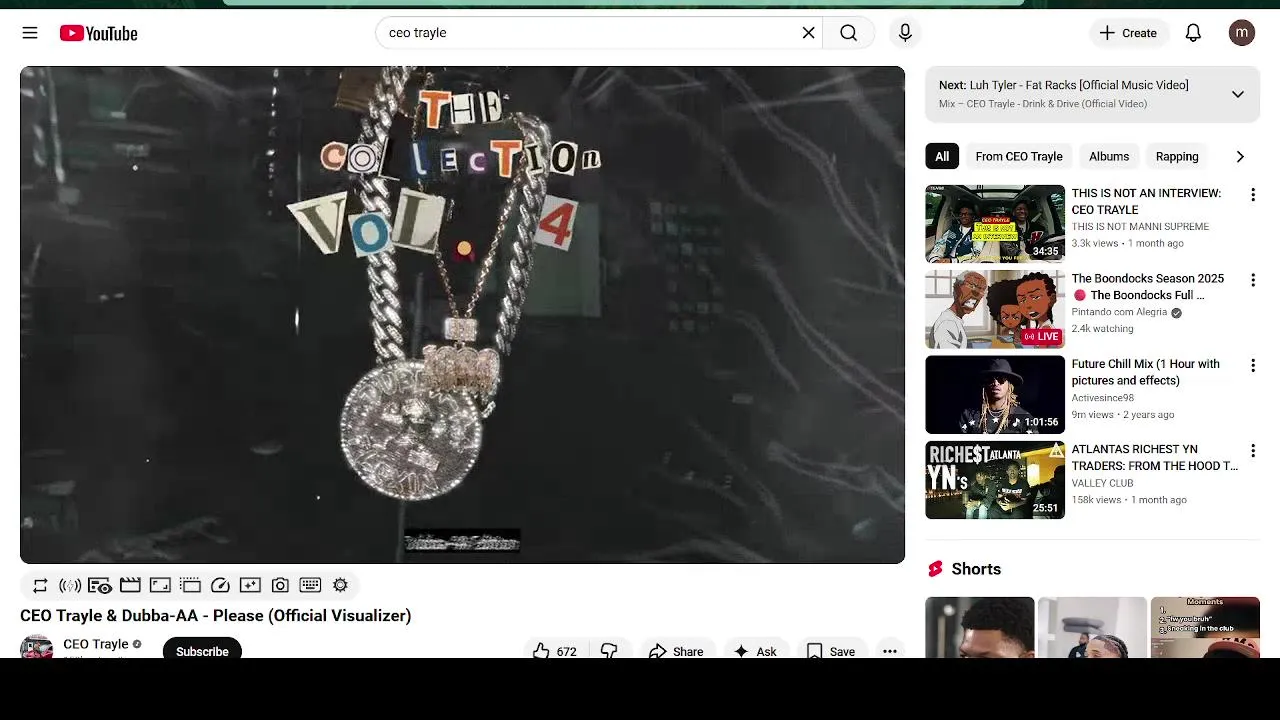Open options for Future Chill Mix
This screenshot has height=720, width=1280.
[1252, 366]
